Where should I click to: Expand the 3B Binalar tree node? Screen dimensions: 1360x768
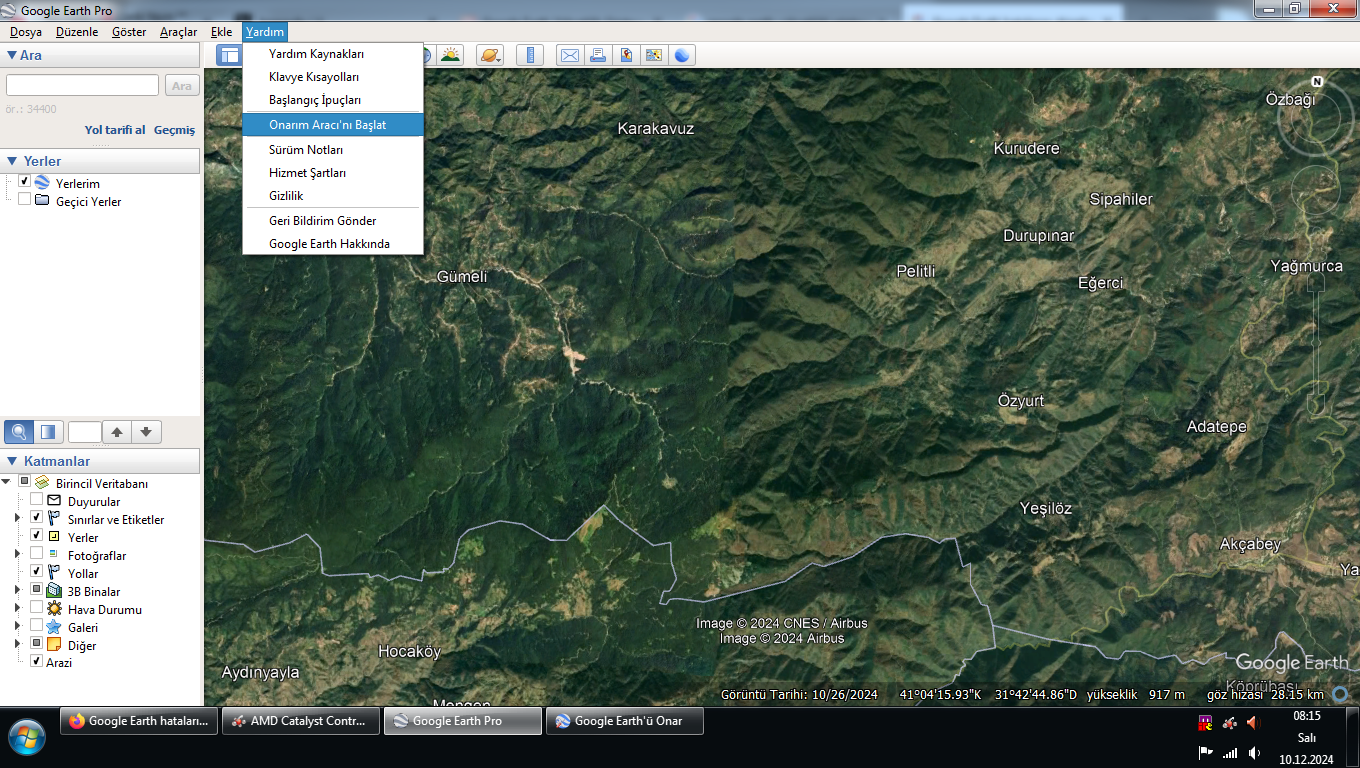(x=17, y=590)
